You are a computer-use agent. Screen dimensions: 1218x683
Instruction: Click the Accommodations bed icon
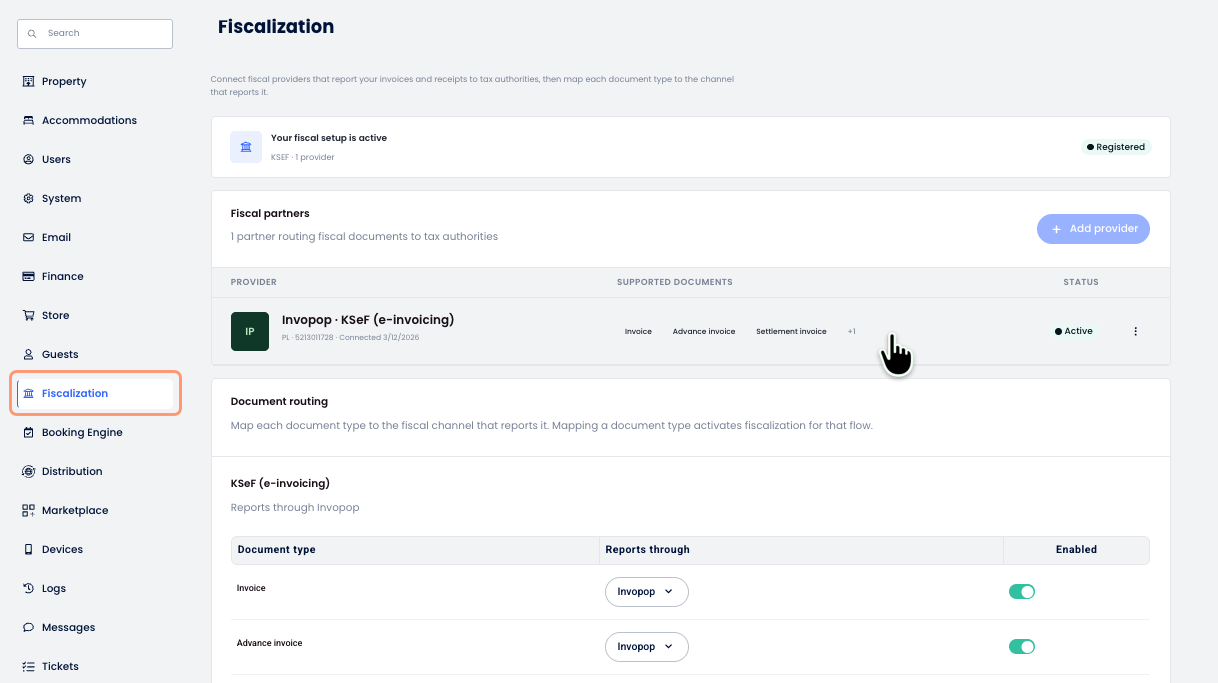coord(28,120)
